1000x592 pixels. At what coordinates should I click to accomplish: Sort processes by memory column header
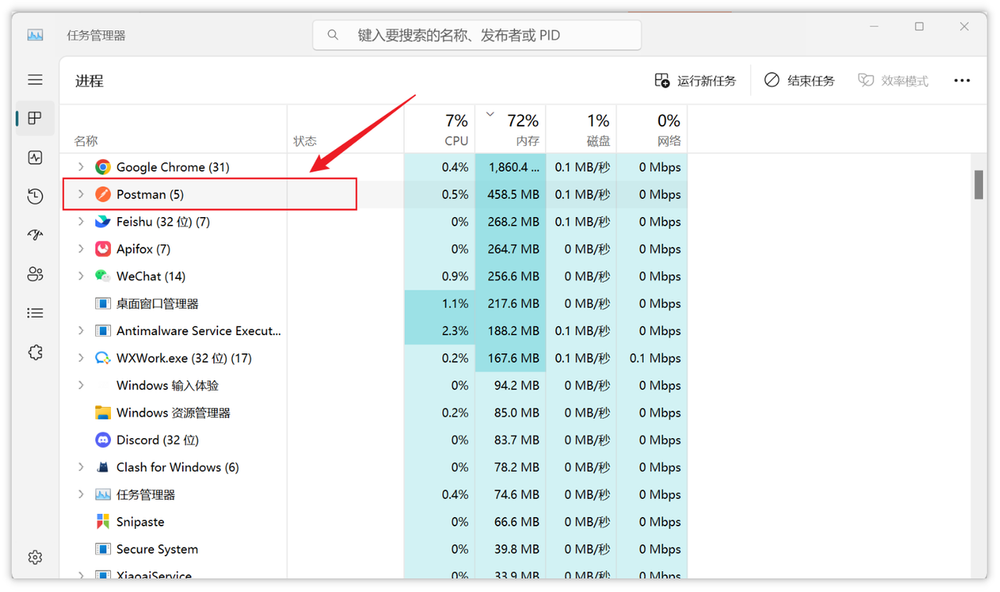[511, 130]
